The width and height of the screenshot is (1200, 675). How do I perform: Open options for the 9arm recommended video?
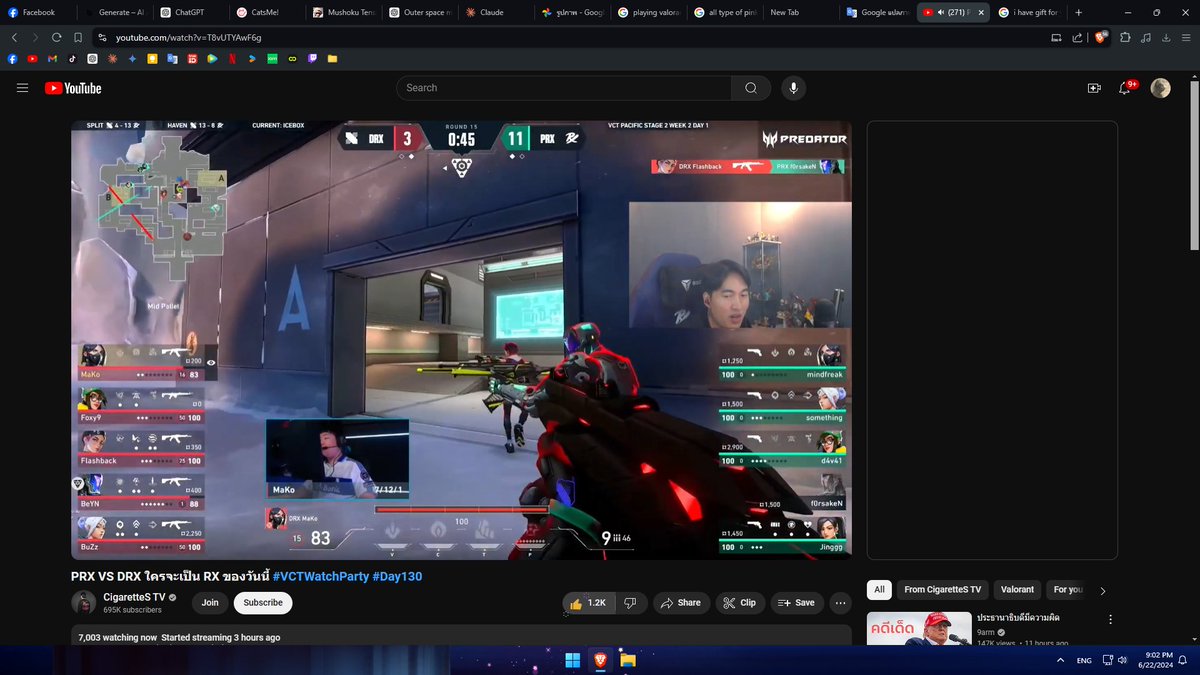1110,619
